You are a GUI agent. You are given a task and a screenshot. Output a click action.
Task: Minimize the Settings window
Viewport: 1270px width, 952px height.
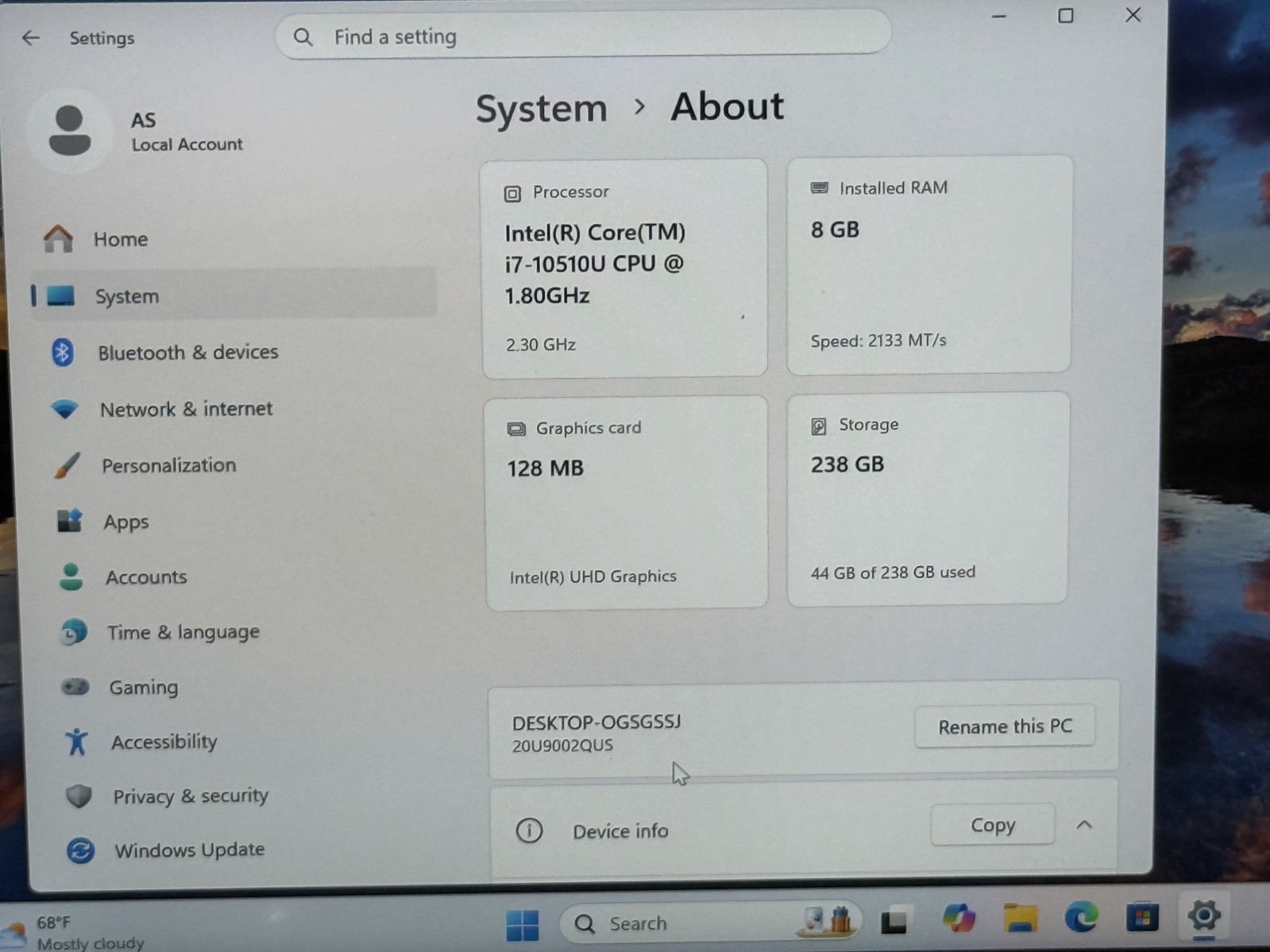tap(999, 16)
